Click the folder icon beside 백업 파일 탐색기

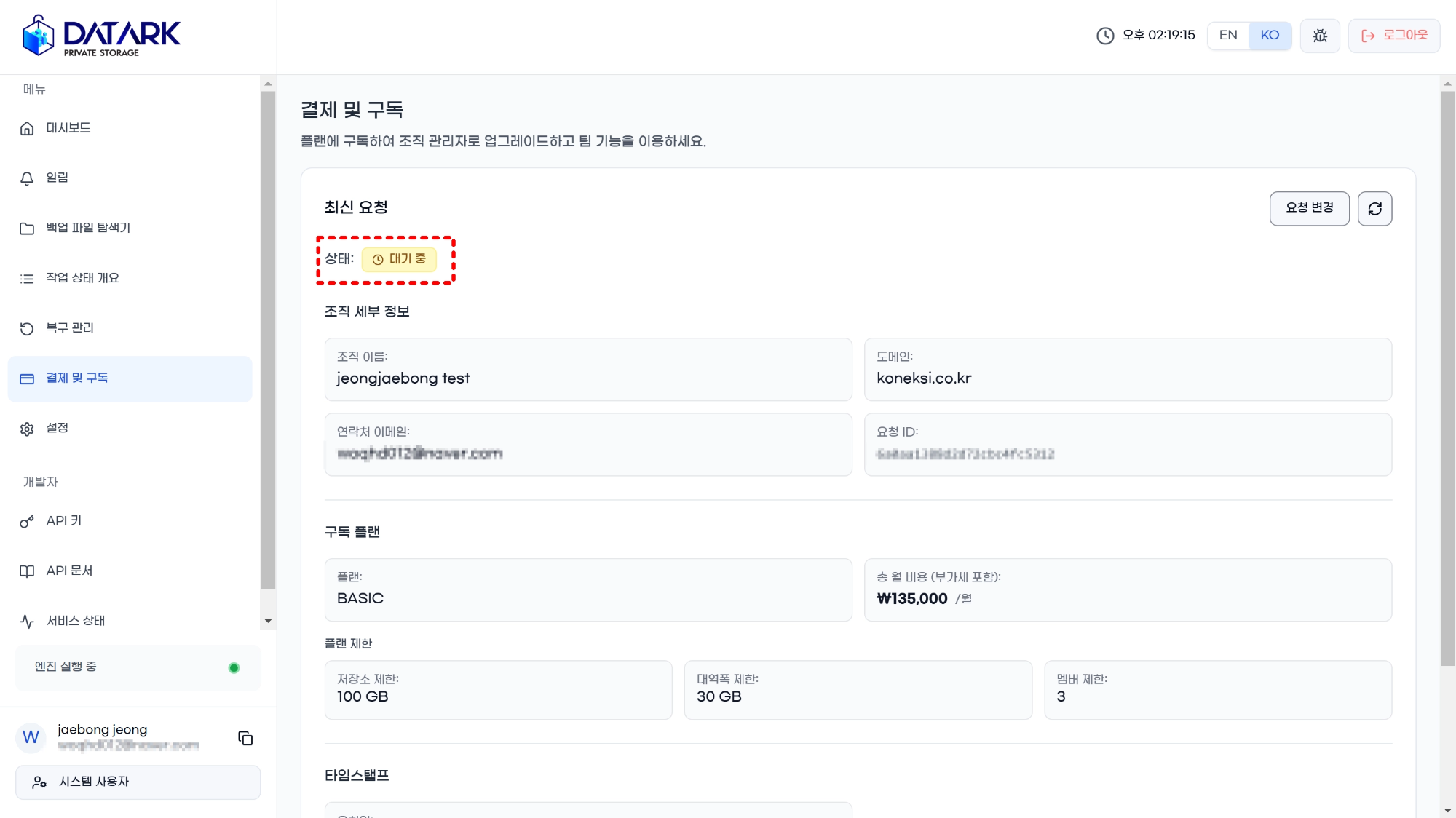coord(27,229)
